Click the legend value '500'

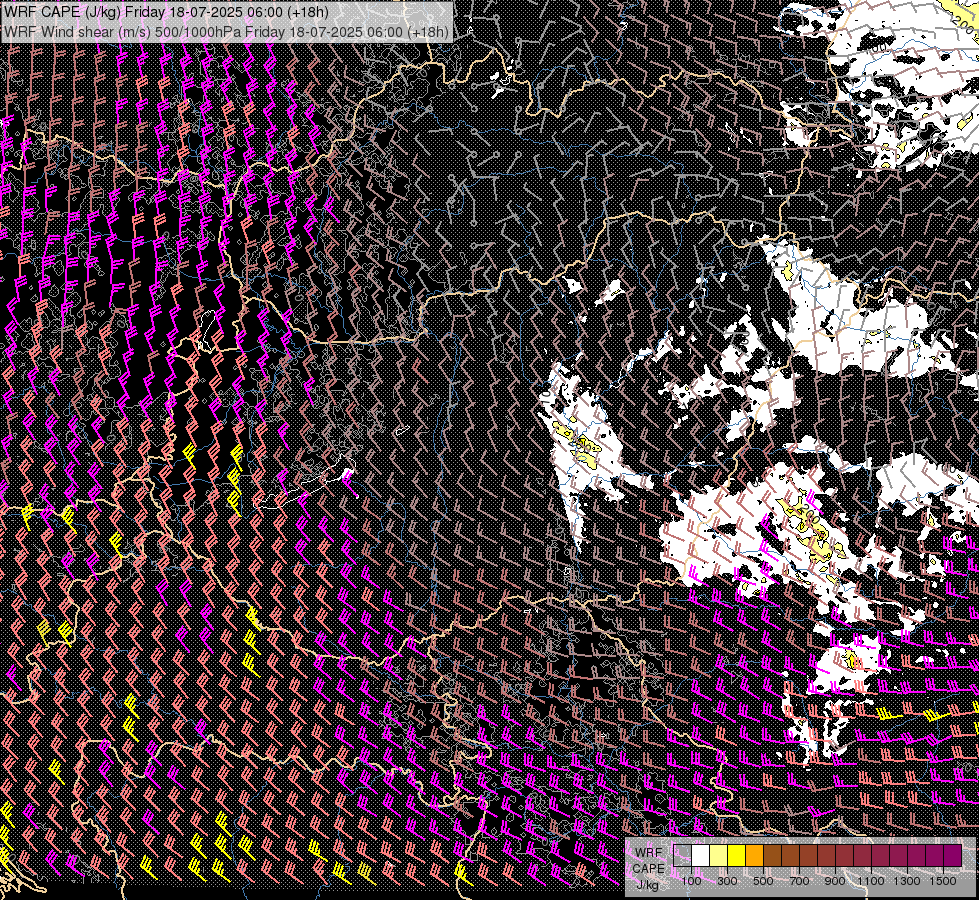pyautogui.click(x=763, y=881)
